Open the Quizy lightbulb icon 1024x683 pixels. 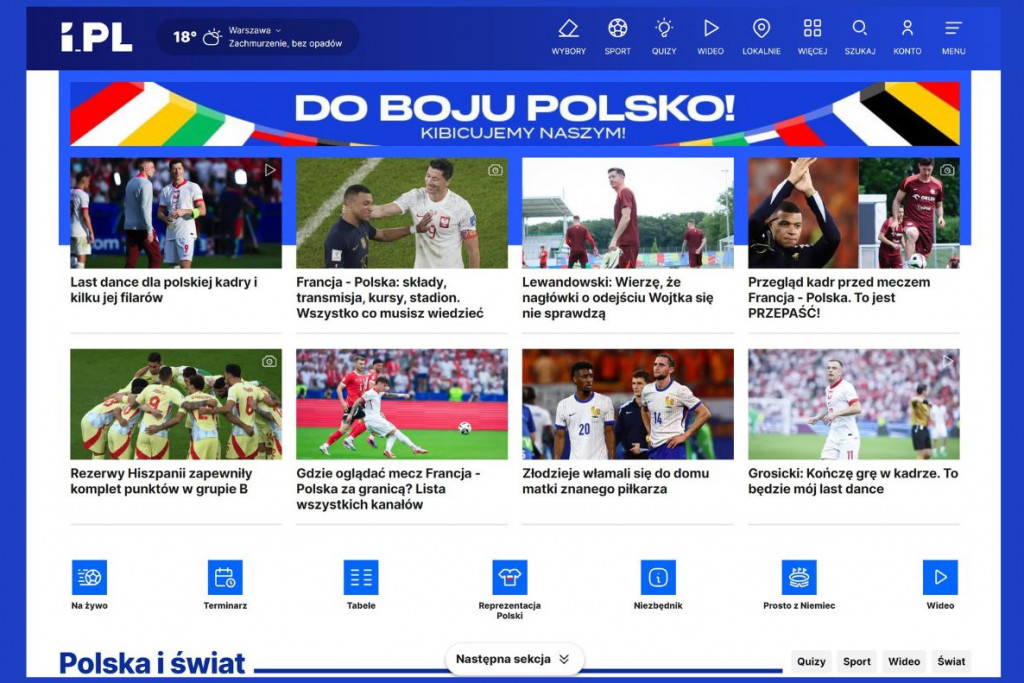point(664,29)
